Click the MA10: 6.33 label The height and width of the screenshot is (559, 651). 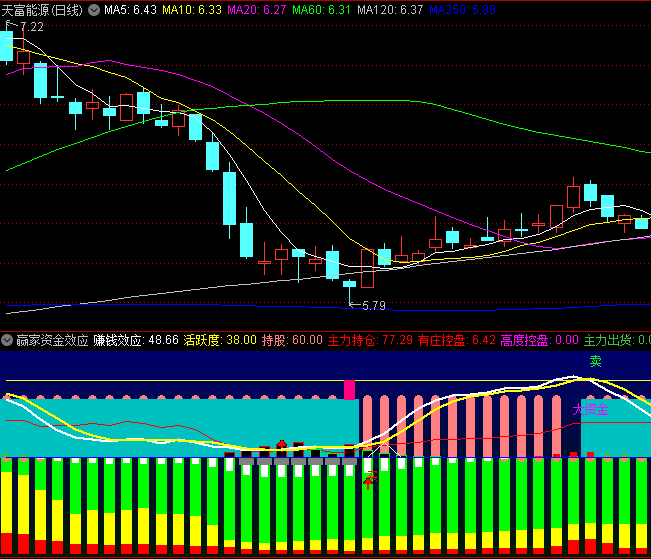pos(192,10)
